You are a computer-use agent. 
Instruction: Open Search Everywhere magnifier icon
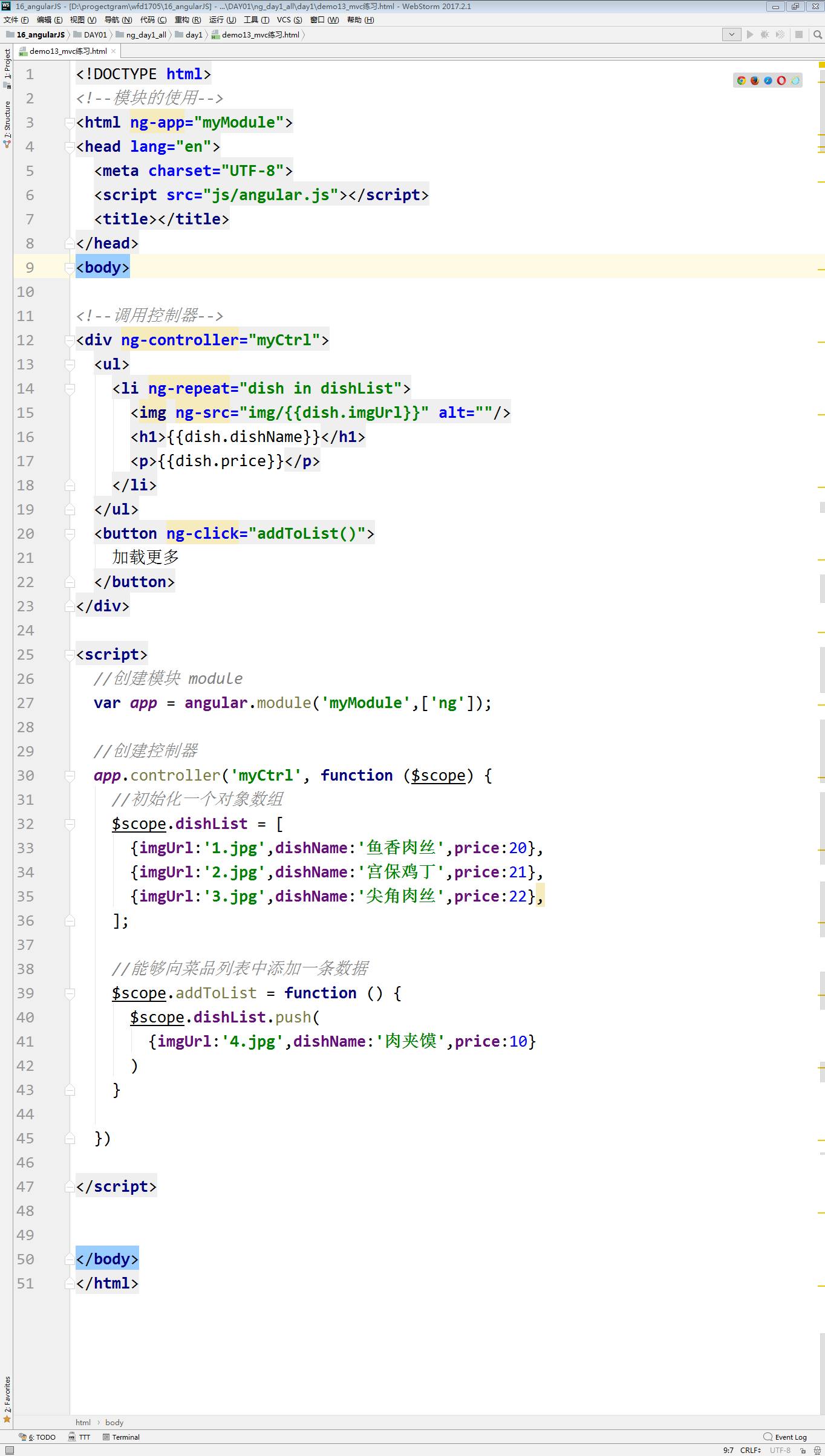pyautogui.click(x=817, y=34)
